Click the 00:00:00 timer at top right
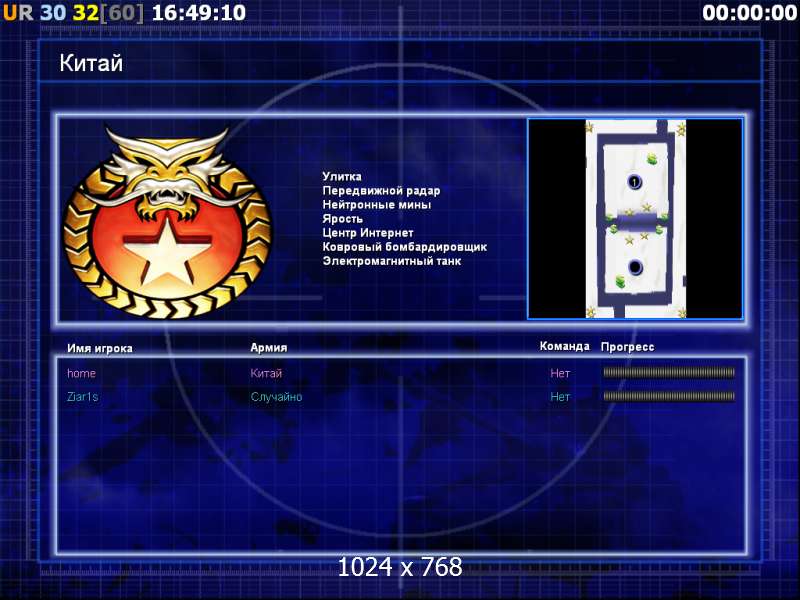This screenshot has width=800, height=600. [749, 13]
